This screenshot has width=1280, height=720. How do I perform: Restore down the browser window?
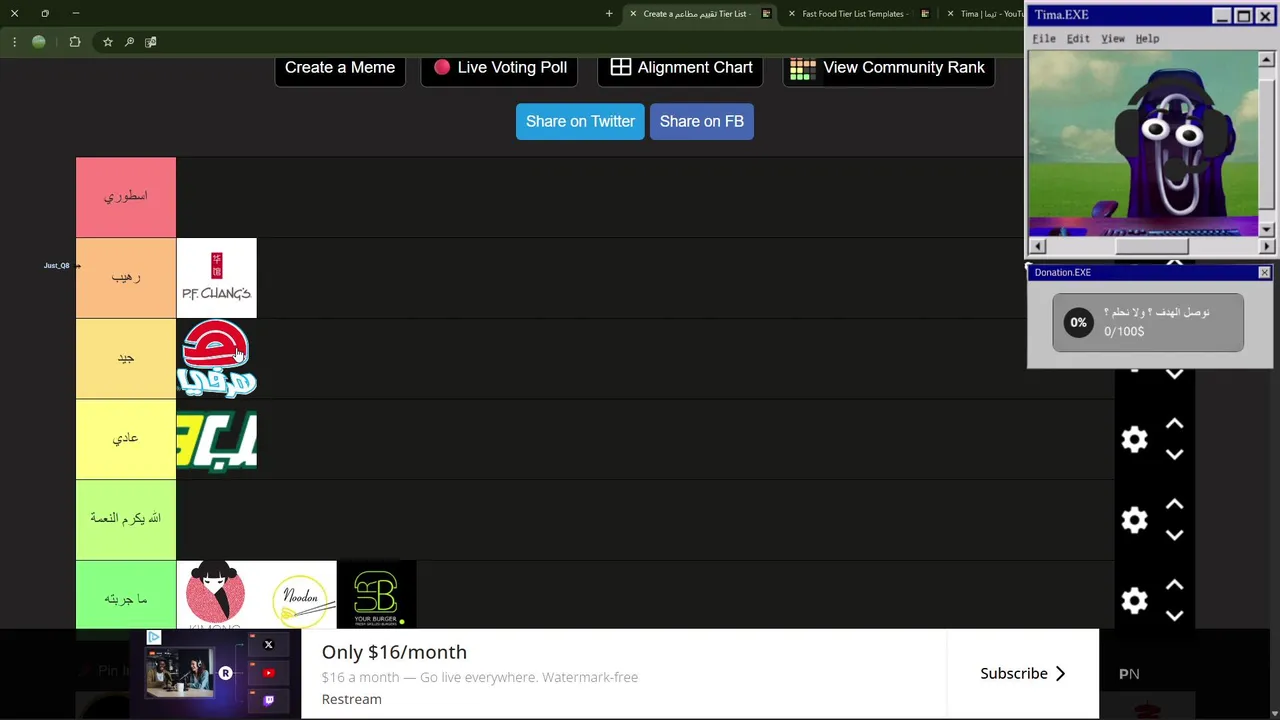[x=45, y=14]
